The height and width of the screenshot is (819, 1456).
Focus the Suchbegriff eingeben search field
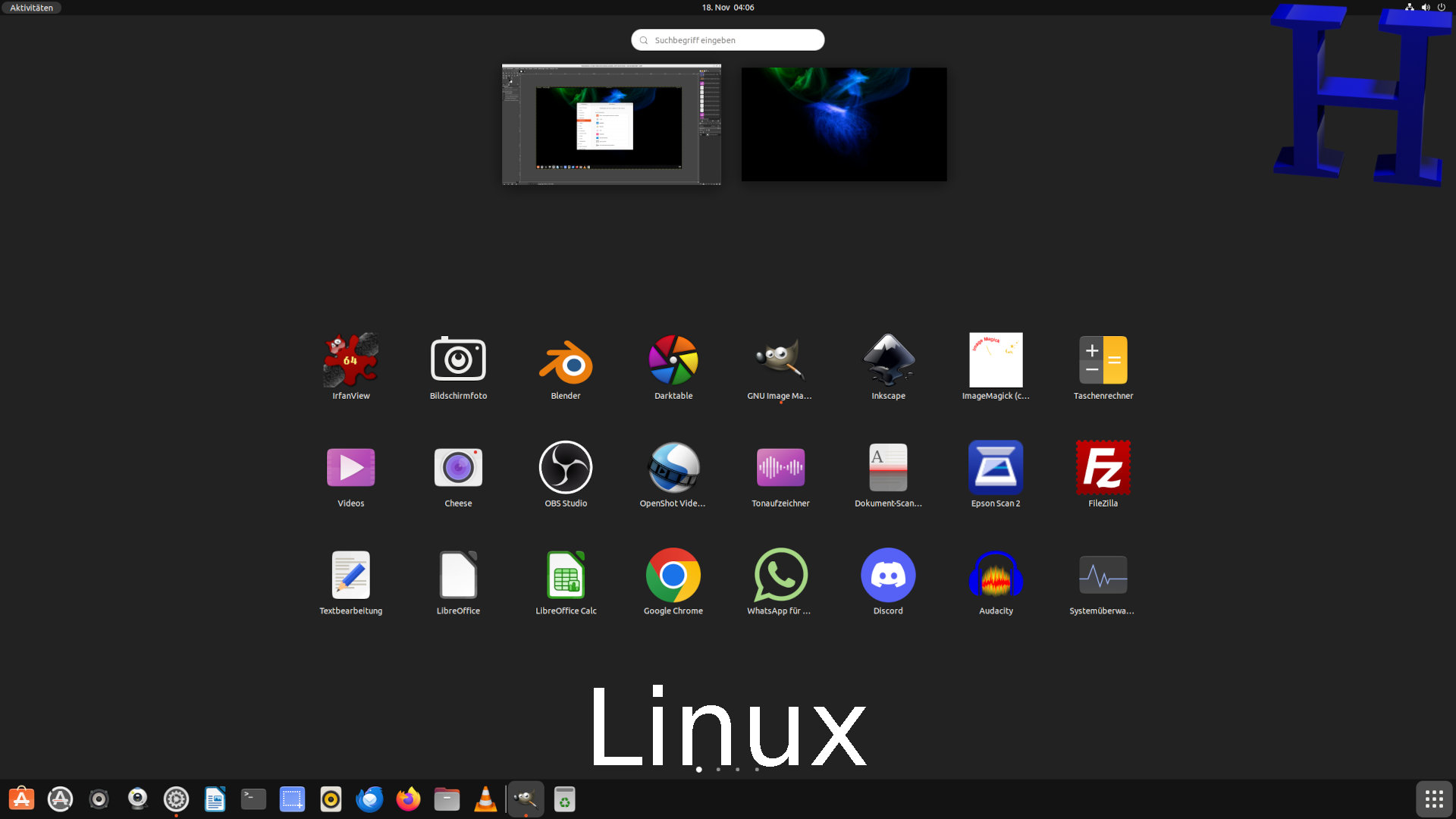(728, 40)
